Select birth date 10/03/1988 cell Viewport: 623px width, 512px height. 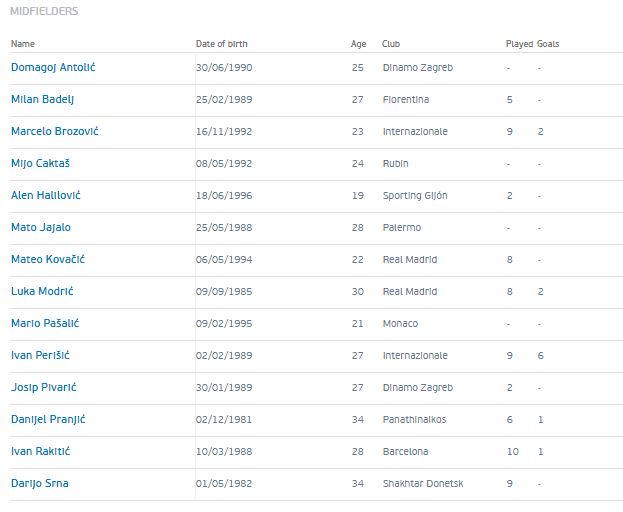coord(224,452)
